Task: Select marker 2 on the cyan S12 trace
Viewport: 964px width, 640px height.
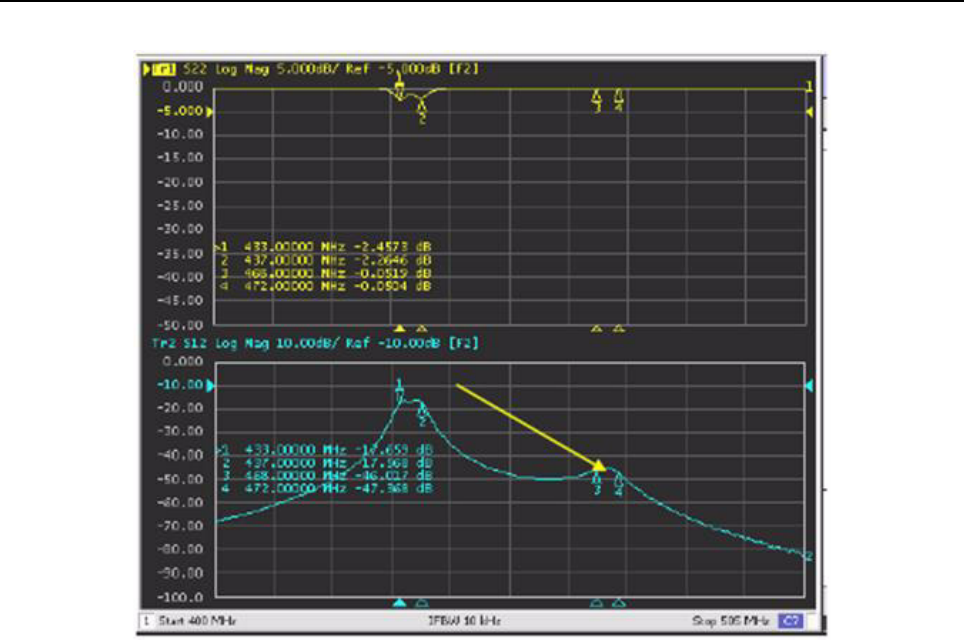Action: (x=422, y=411)
